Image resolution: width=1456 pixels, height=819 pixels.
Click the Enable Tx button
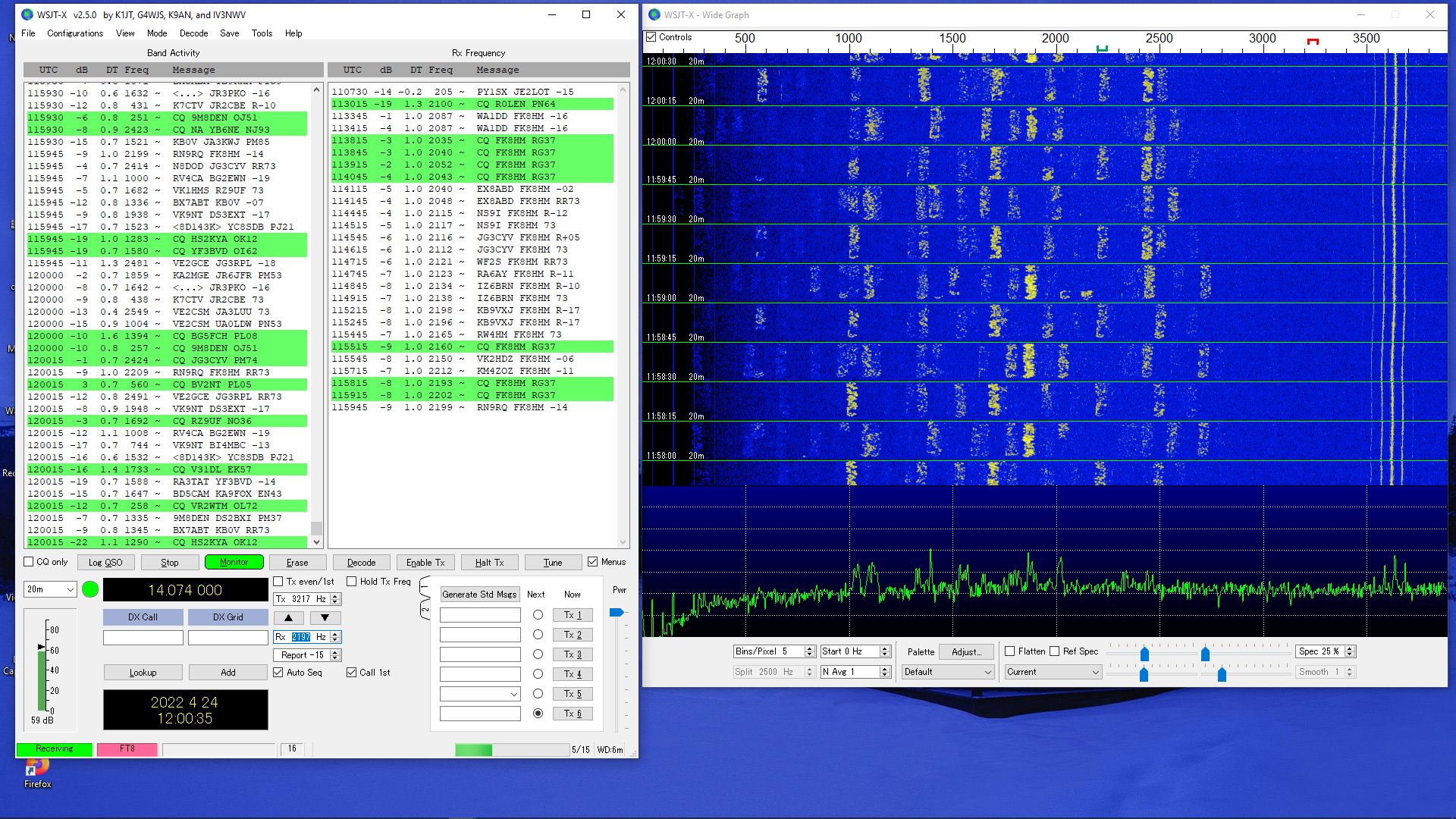pos(425,563)
